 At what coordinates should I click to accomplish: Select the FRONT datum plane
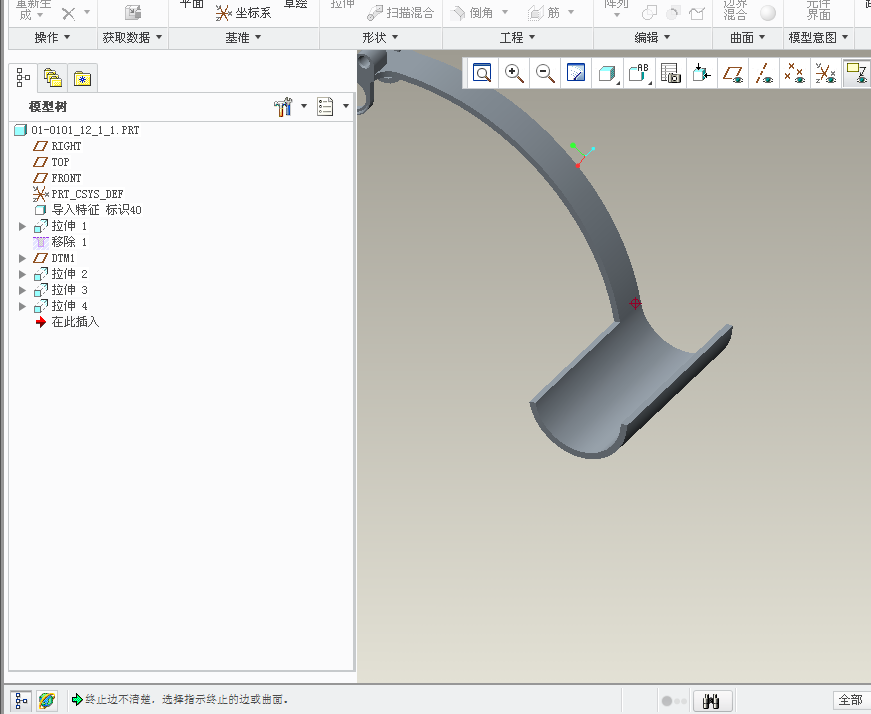click(57, 178)
